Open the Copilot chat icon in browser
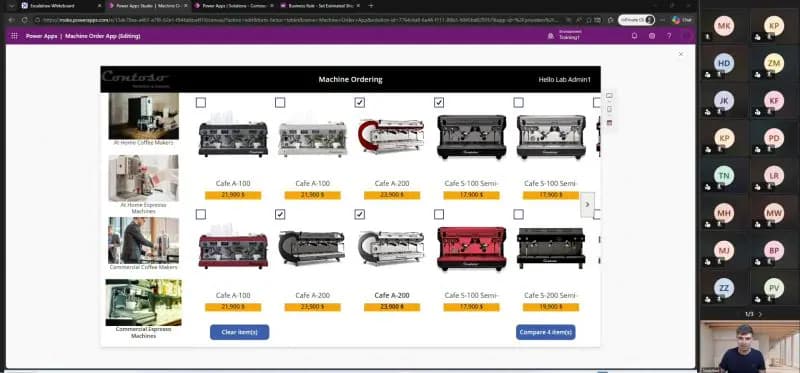This screenshot has width=800, height=373. click(x=681, y=20)
